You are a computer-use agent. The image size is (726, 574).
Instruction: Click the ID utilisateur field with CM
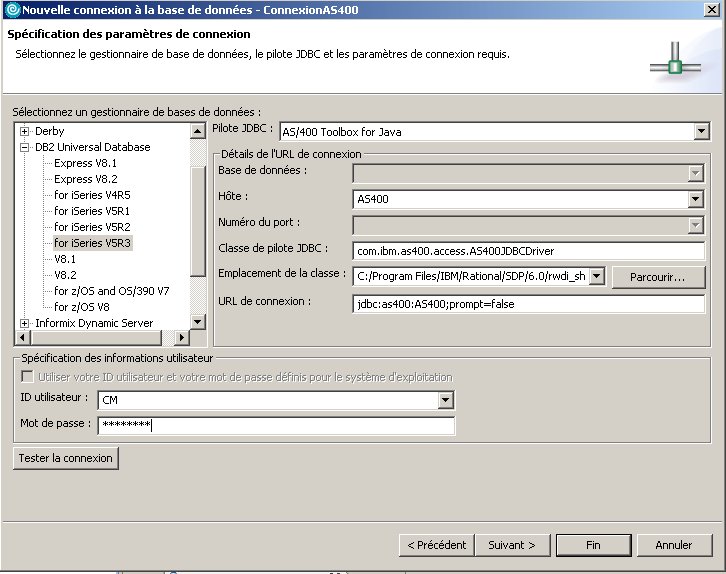point(269,400)
